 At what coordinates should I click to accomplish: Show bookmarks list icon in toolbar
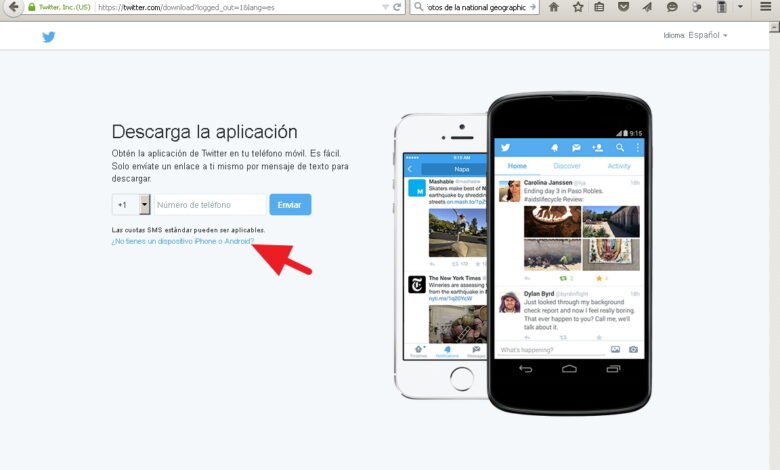click(x=599, y=7)
